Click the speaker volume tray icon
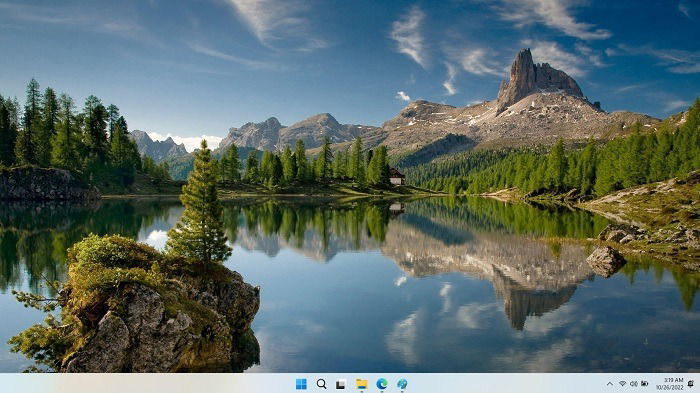The height and width of the screenshot is (393, 700). coord(633,384)
